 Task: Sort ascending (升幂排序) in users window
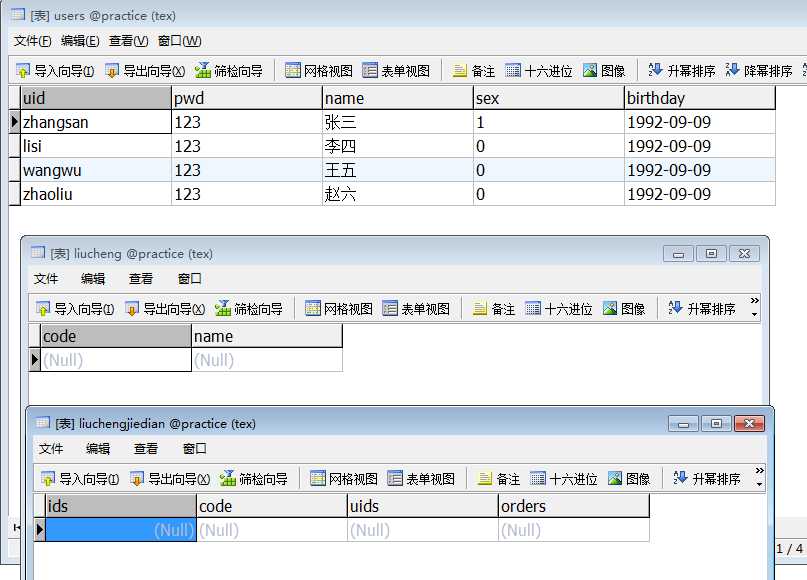(682, 71)
